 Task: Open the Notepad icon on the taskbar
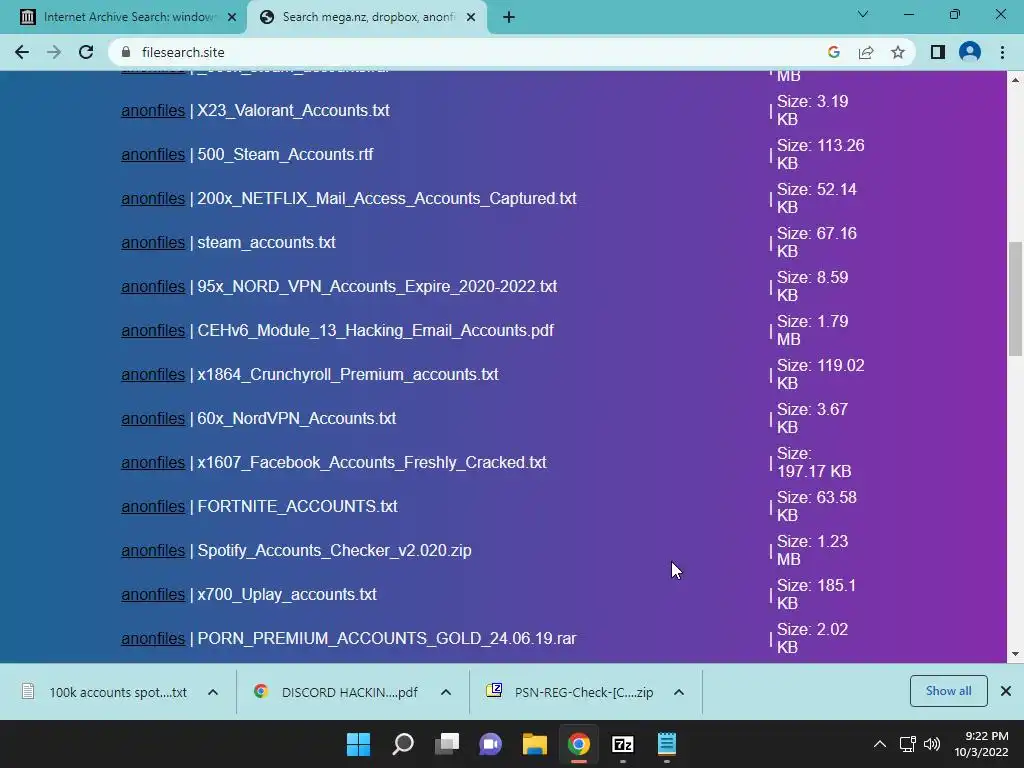[x=667, y=744]
